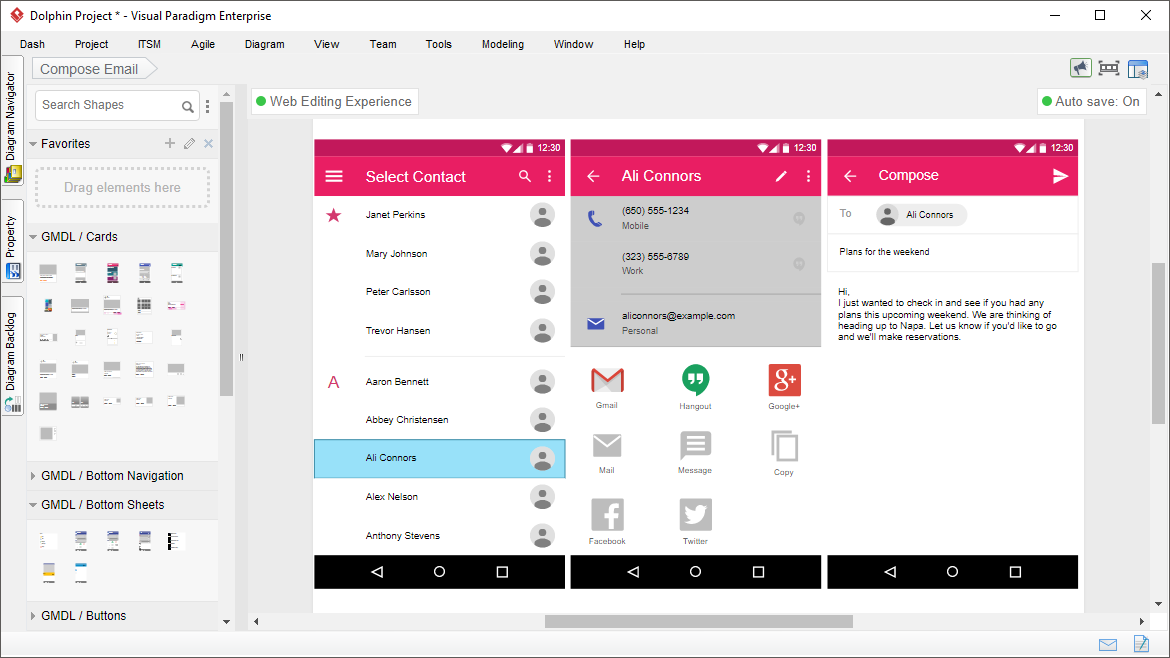1170x658 pixels.
Task: Click the remove X icon in Favorites
Action: [209, 143]
